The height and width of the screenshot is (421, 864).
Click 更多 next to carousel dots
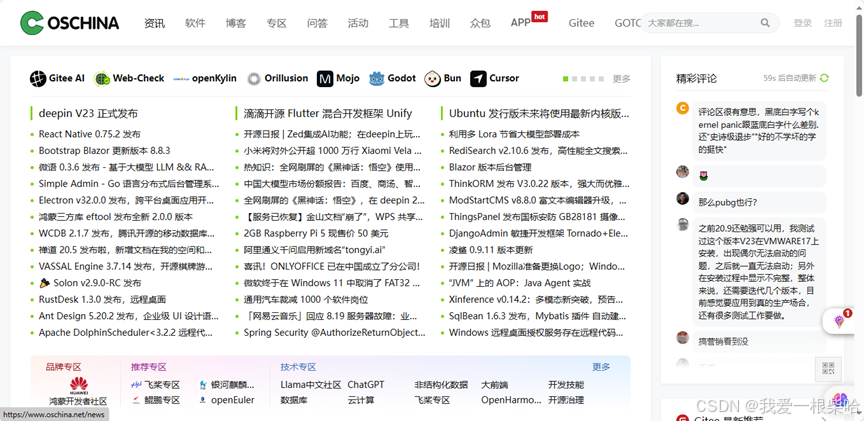pyautogui.click(x=622, y=79)
